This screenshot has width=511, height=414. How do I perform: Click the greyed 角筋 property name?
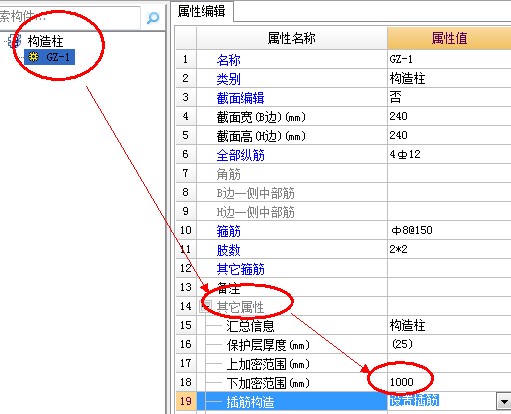tap(228, 174)
